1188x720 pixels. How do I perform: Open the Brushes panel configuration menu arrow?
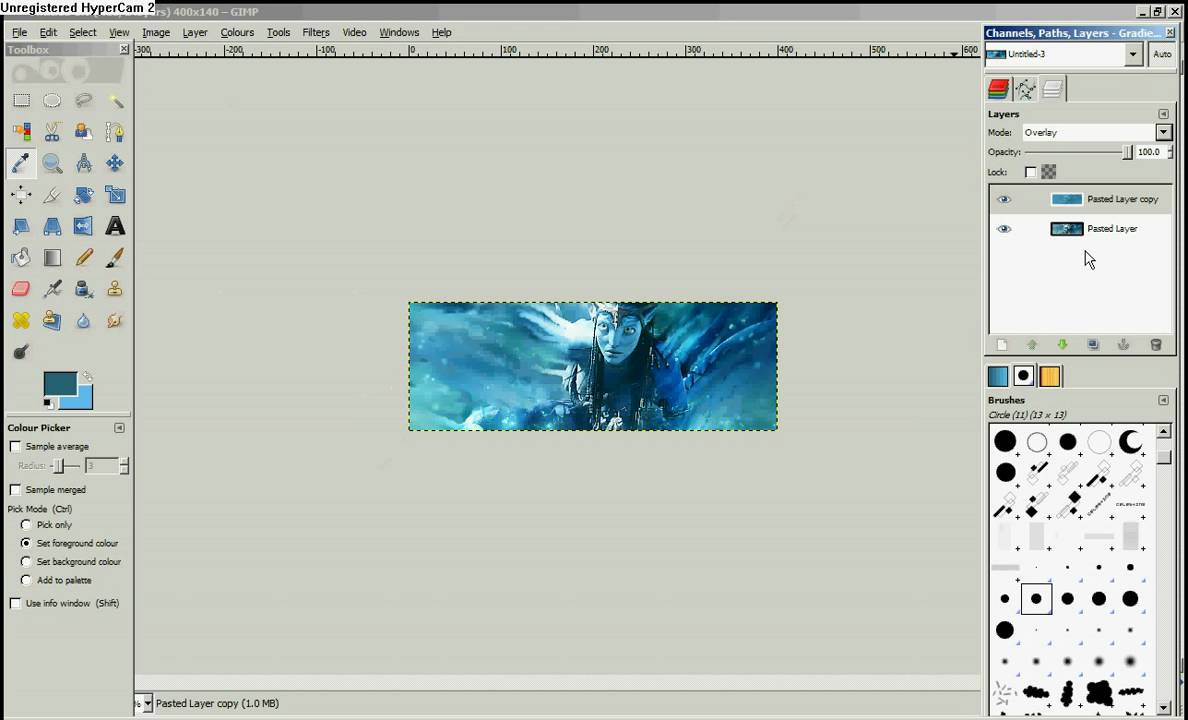coord(1163,400)
